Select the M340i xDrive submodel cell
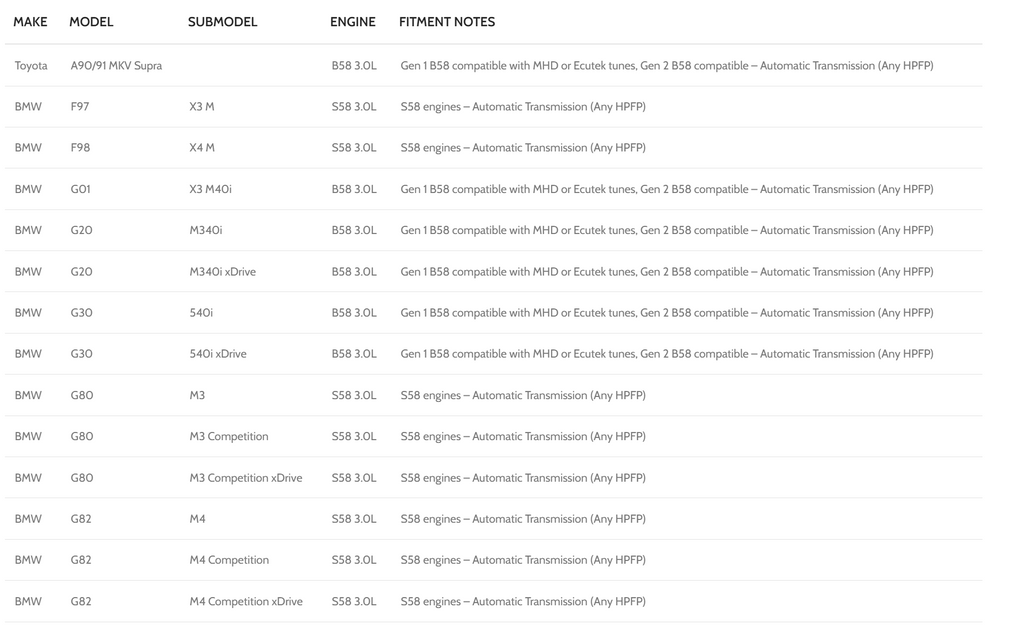The image size is (1024, 637). [222, 272]
